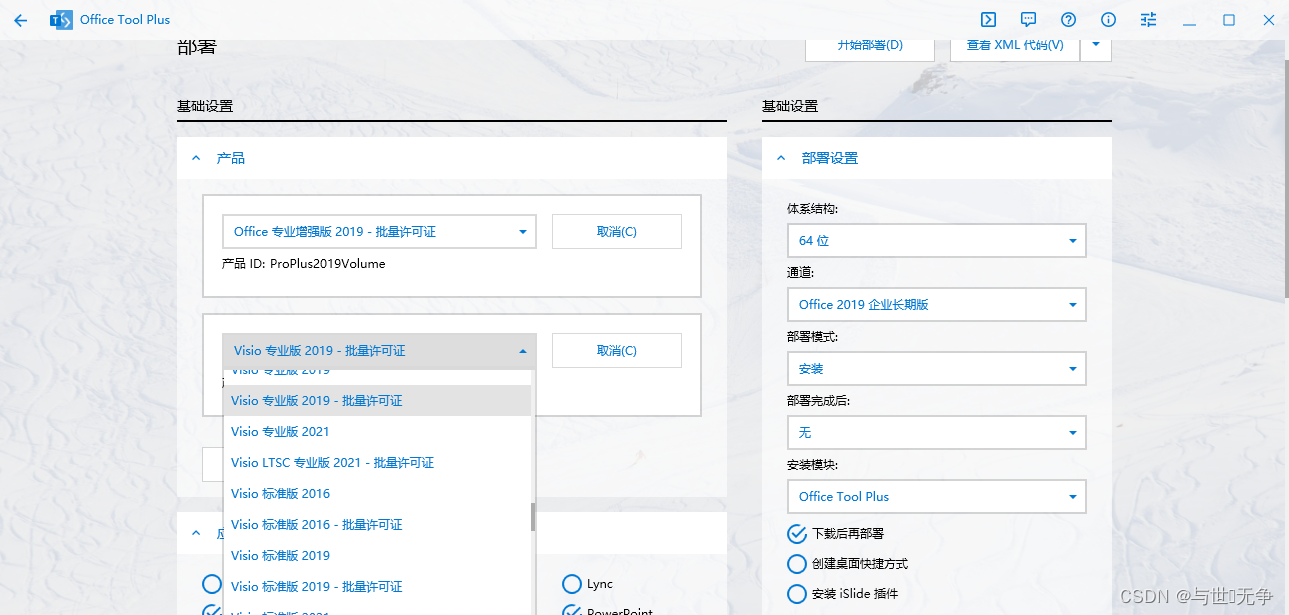The width and height of the screenshot is (1289, 615).
Task: Open the 体系结构 64 位 dropdown
Action: (x=936, y=241)
